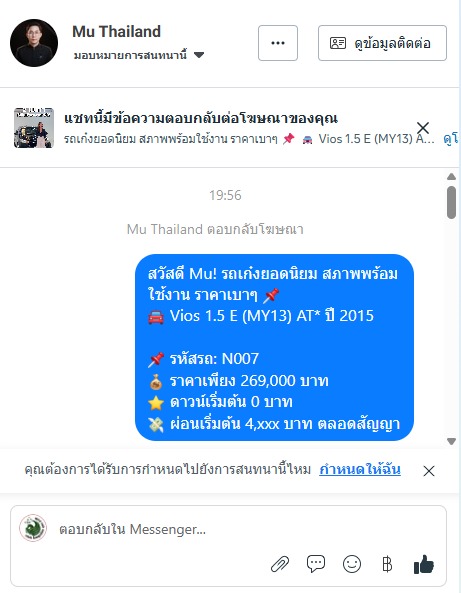This screenshot has height=593, width=461.
Task: Click Mu Thailand profile picture
Action: (x=34, y=43)
